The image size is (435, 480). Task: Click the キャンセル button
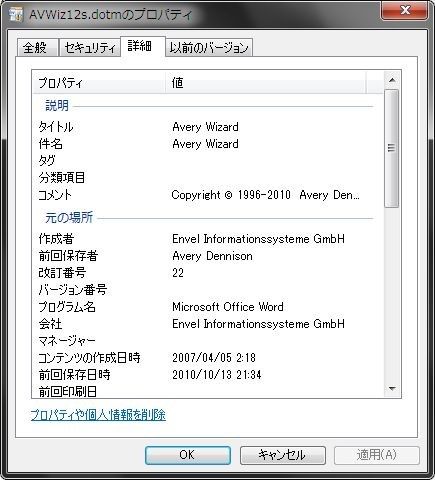[x=283, y=455]
